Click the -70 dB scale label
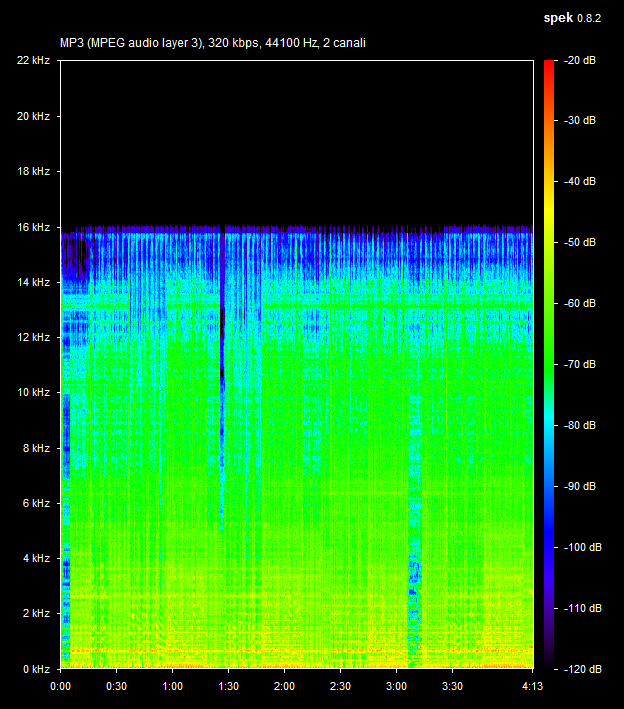This screenshot has width=624, height=709. (x=580, y=364)
